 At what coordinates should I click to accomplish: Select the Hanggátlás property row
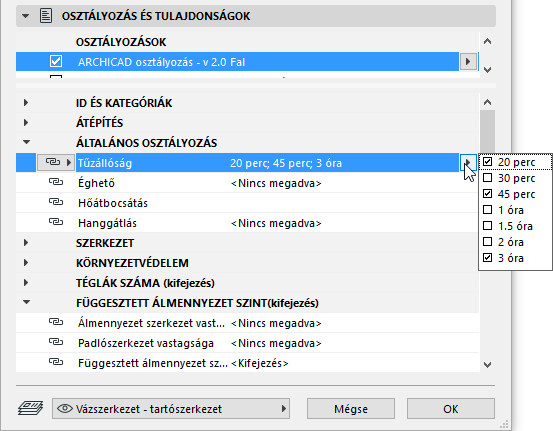247,223
